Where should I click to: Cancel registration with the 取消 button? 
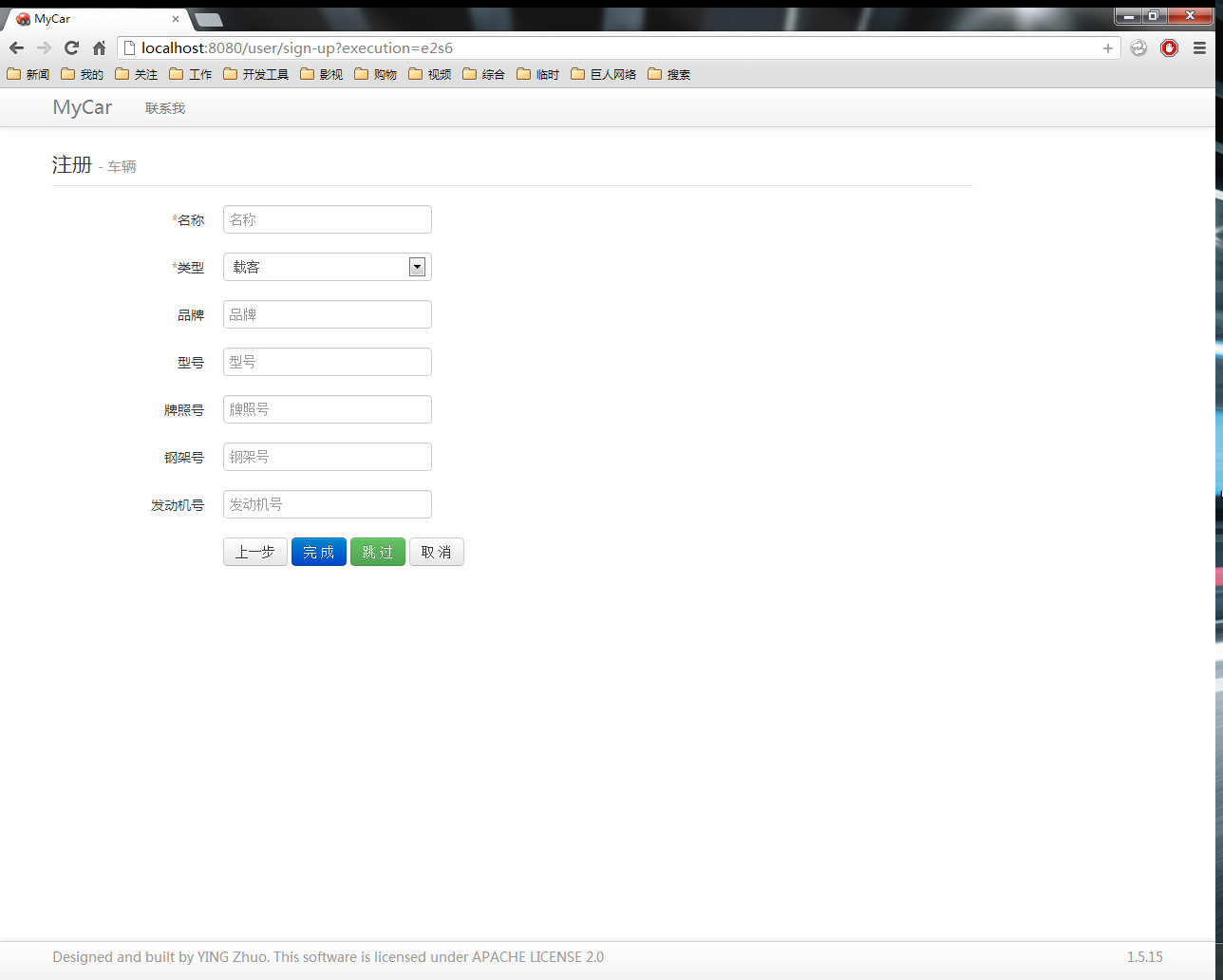tap(437, 552)
